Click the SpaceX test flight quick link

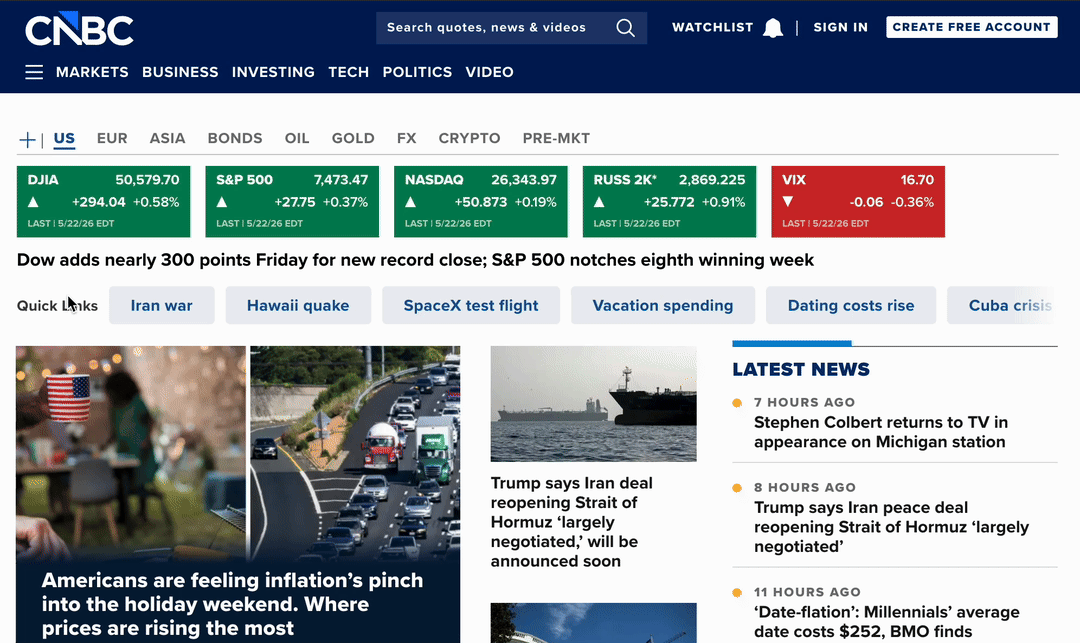click(x=471, y=305)
